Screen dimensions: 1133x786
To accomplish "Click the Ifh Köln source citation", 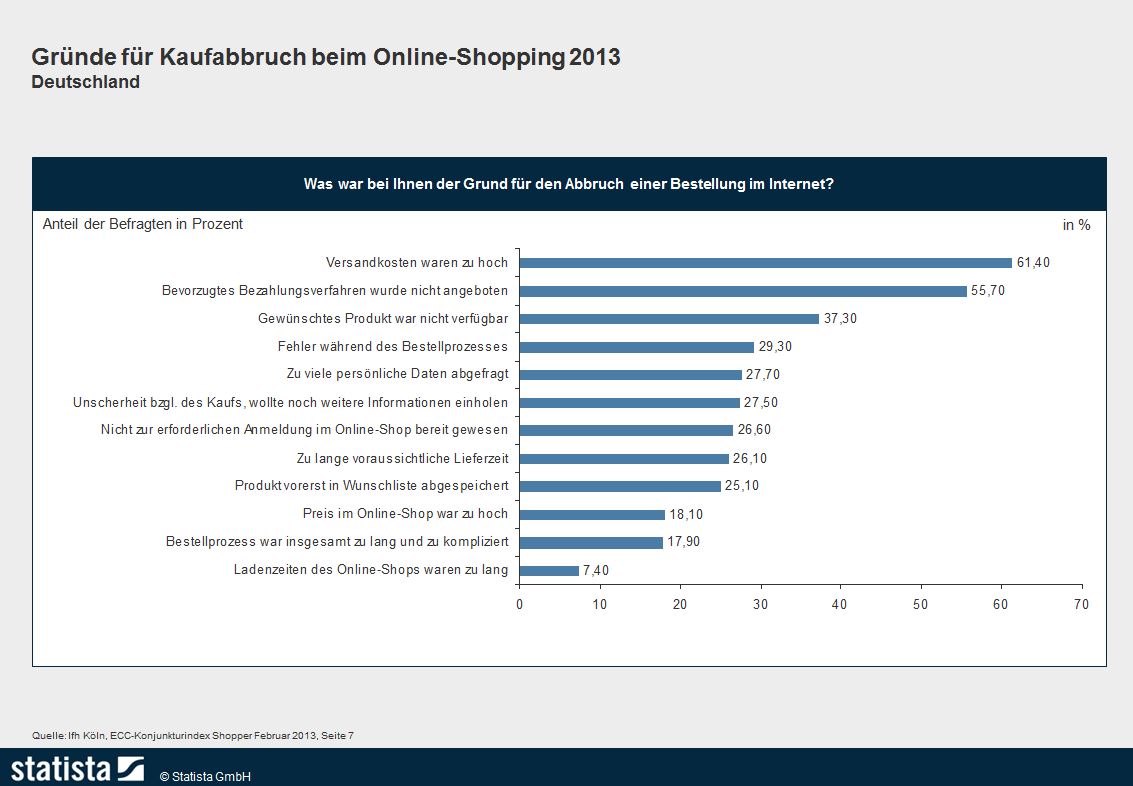I will [x=193, y=735].
